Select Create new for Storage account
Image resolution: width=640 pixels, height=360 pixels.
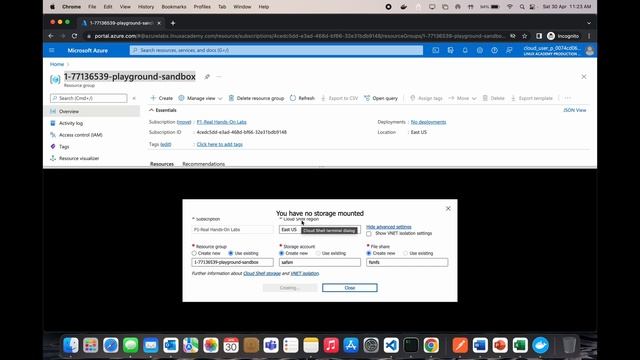coord(282,253)
